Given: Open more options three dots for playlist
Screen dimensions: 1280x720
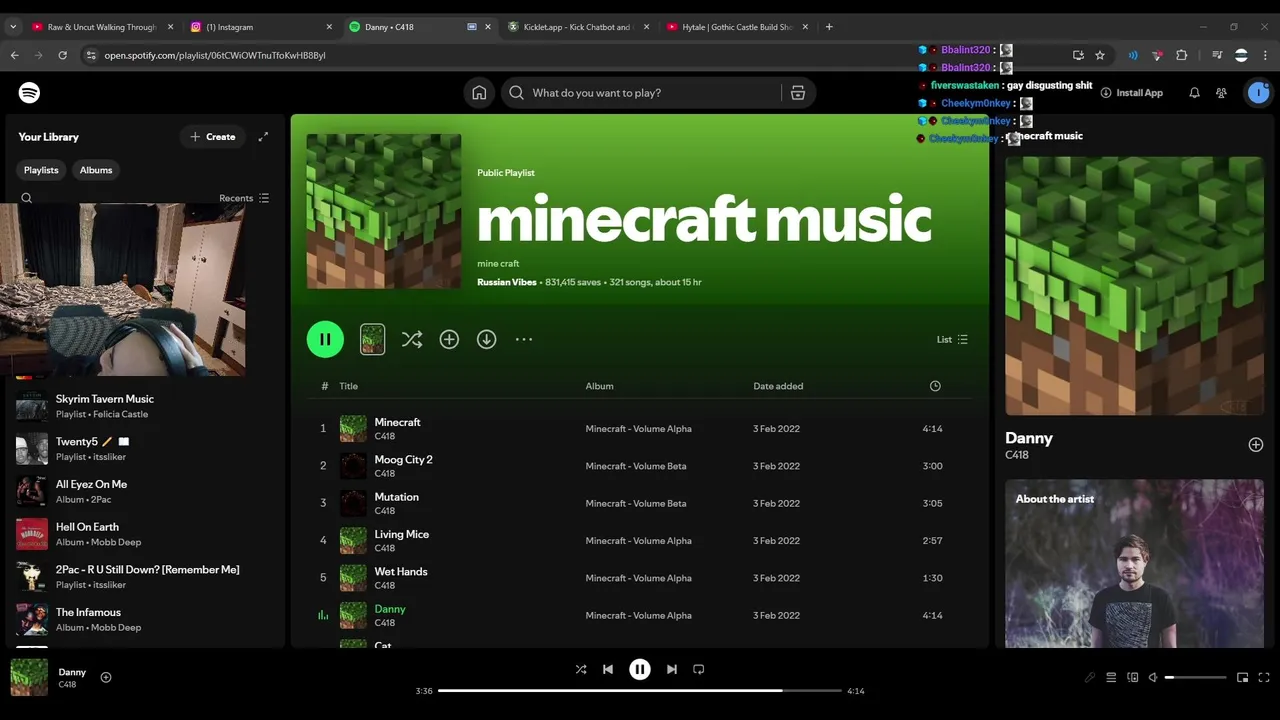Looking at the screenshot, I should [x=524, y=340].
